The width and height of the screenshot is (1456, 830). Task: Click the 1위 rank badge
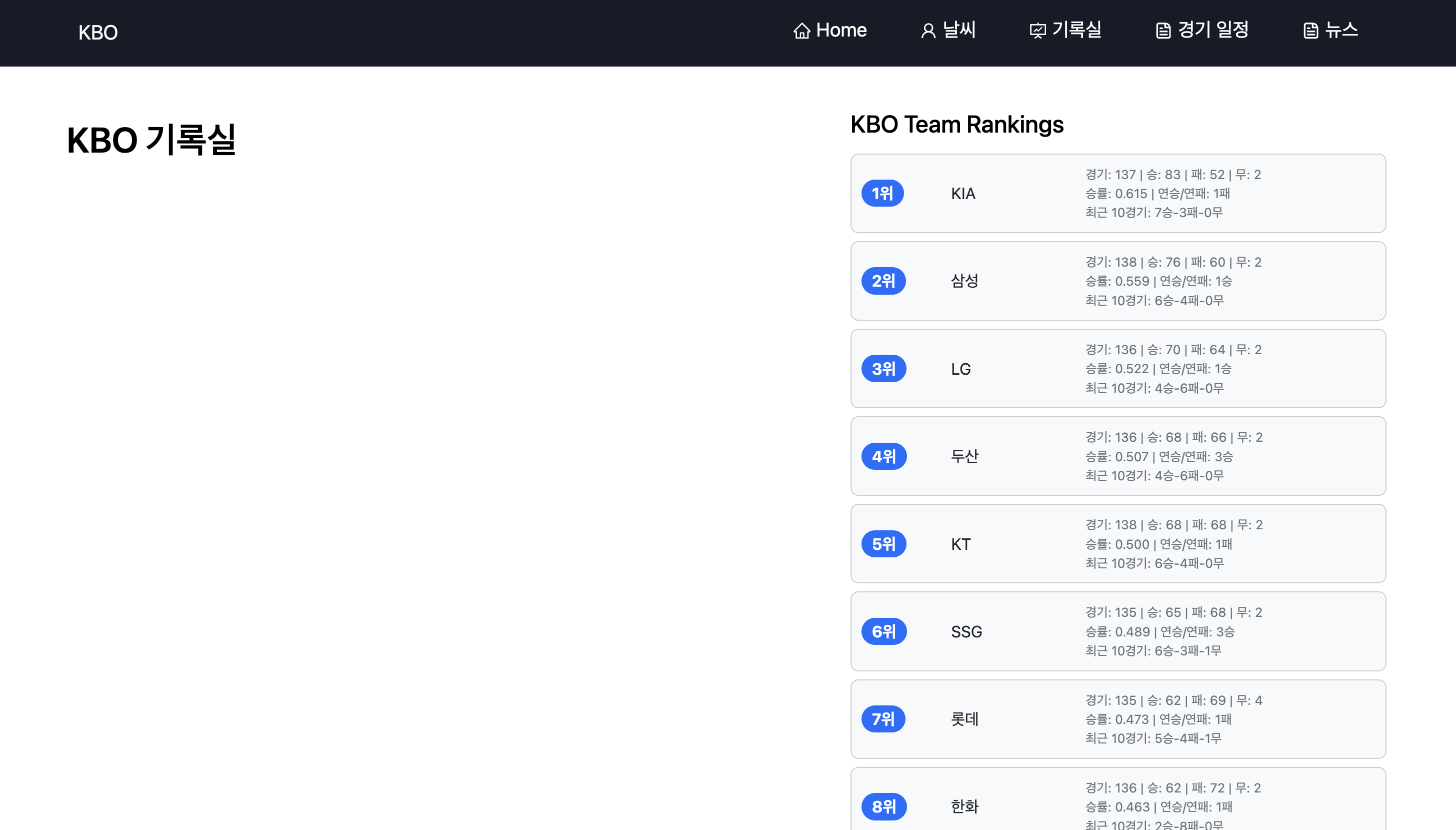[x=882, y=193]
